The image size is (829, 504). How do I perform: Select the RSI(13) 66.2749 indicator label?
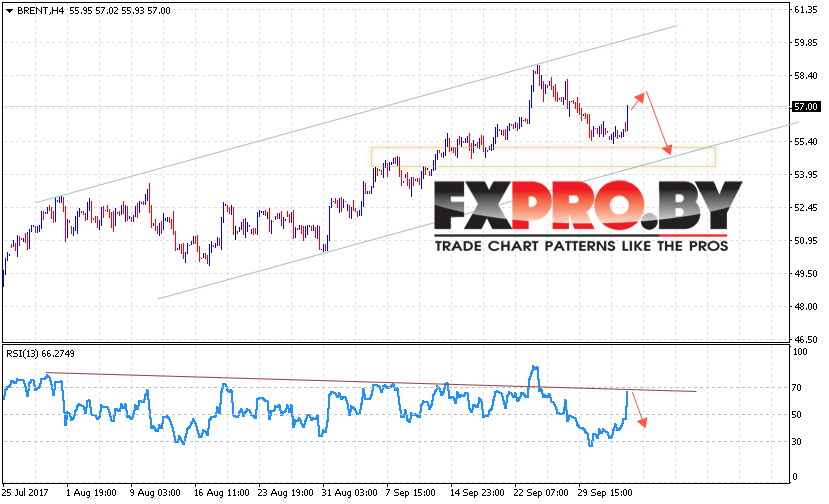point(40,353)
